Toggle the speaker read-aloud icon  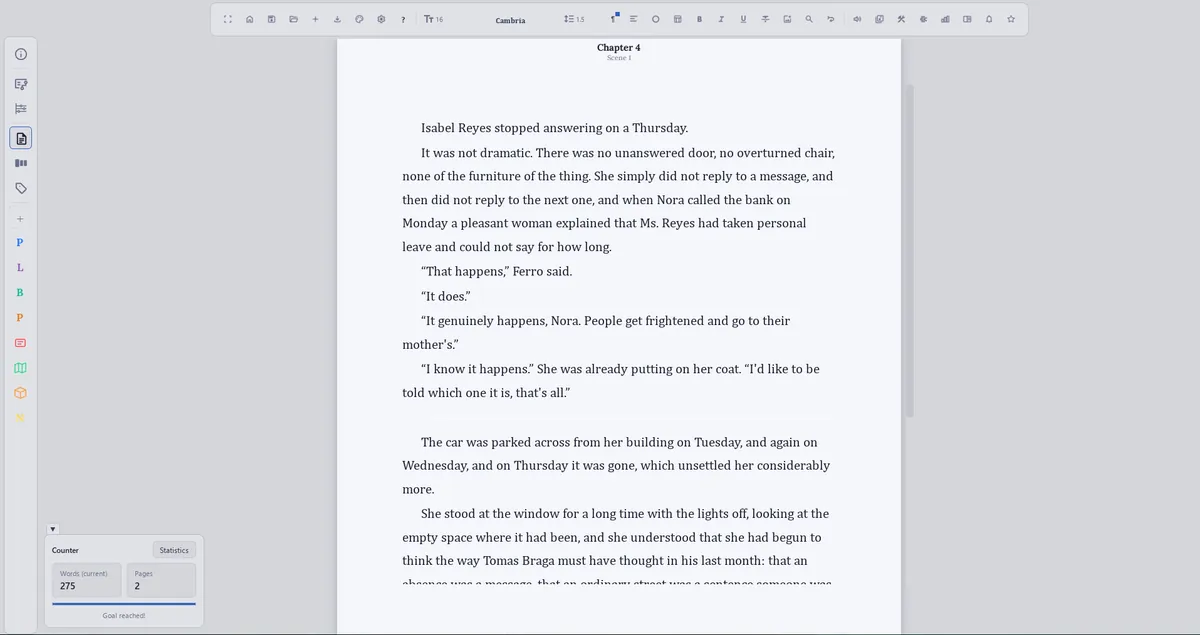tap(858, 19)
